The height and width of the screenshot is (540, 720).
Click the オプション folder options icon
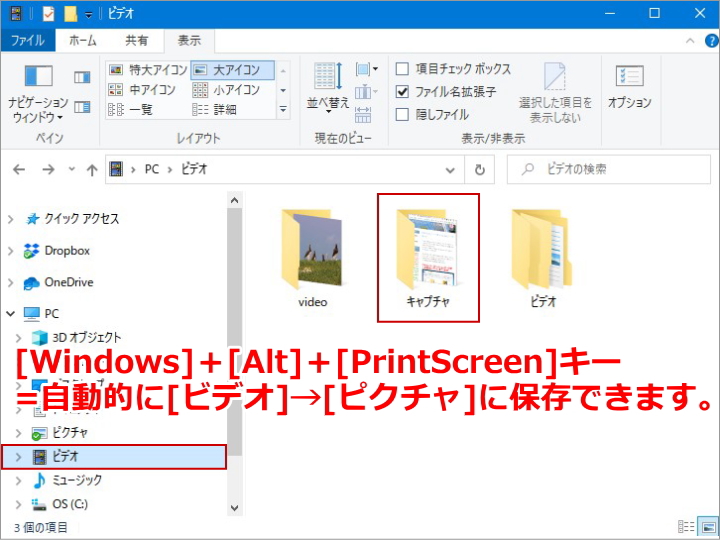[629, 85]
